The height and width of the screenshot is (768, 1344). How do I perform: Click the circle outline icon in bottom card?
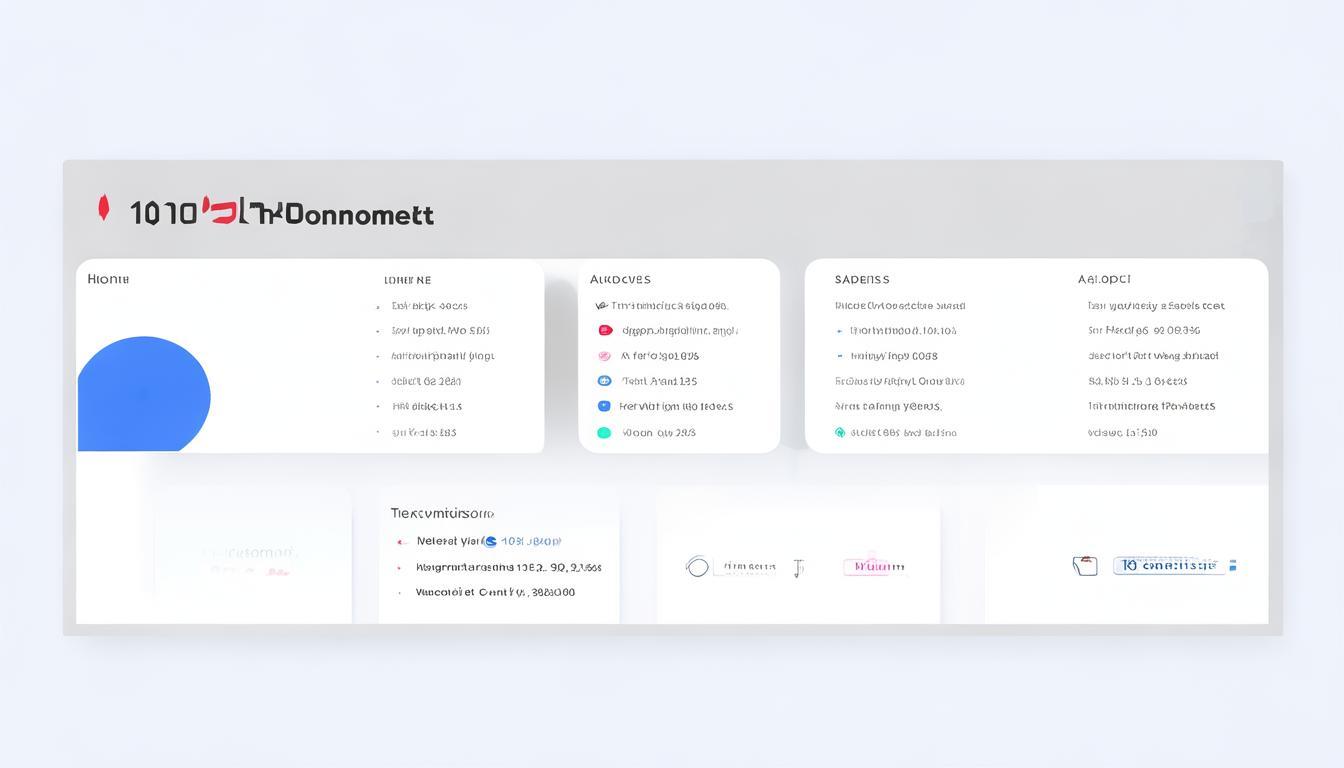pyautogui.click(x=697, y=567)
